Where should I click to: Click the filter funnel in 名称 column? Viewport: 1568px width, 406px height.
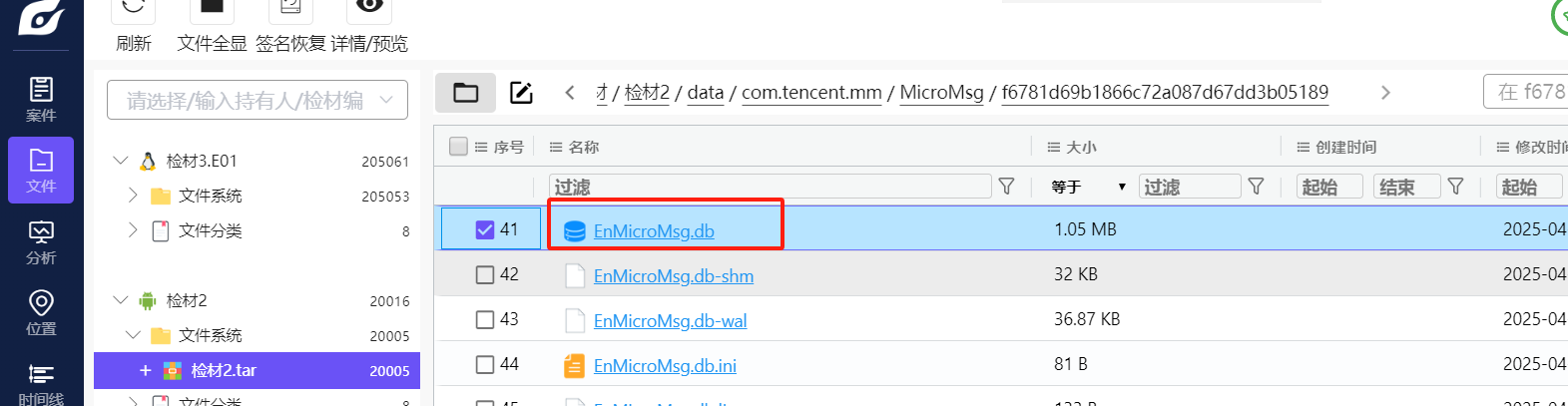point(1006,187)
